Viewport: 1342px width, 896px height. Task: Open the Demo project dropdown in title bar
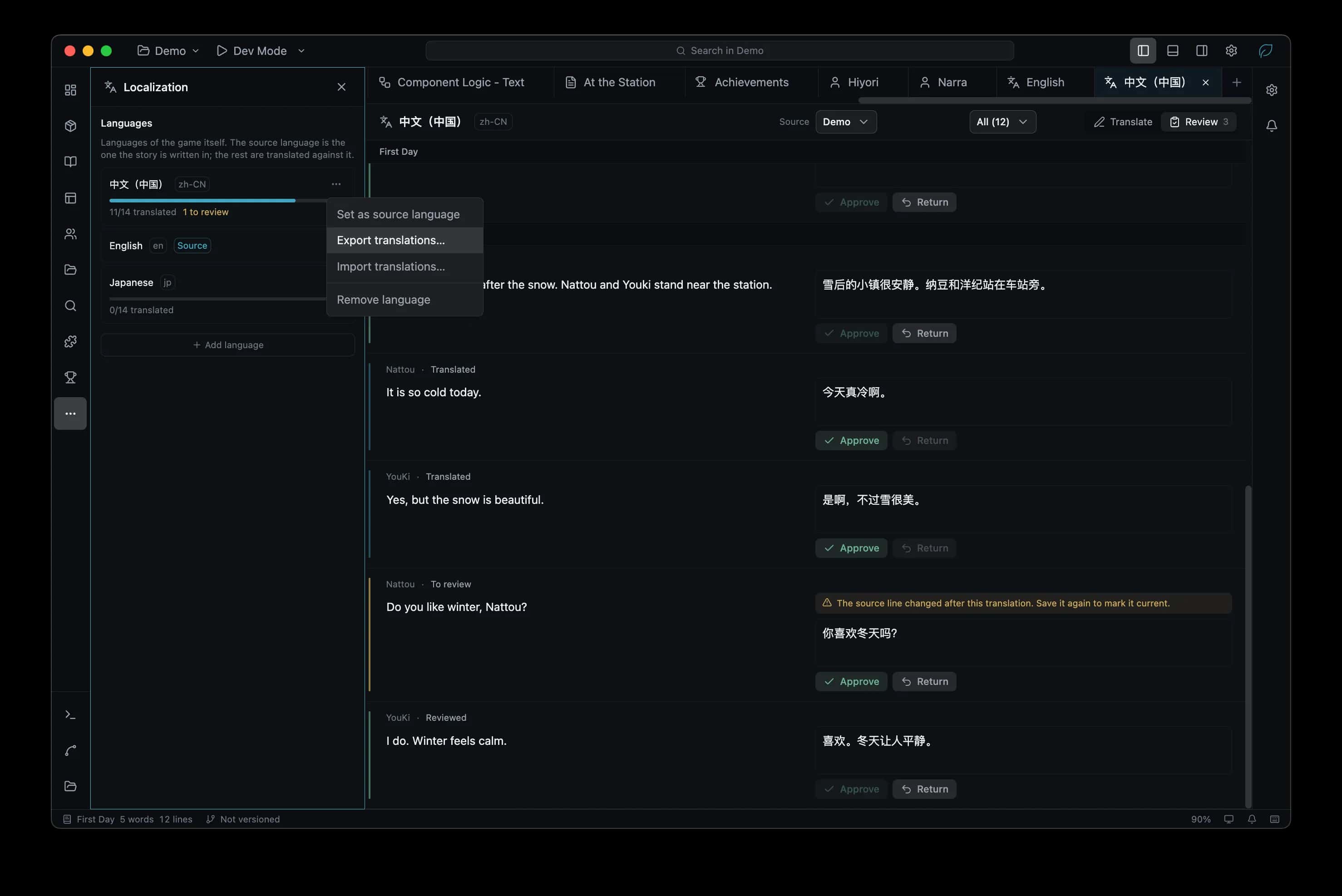click(168, 50)
